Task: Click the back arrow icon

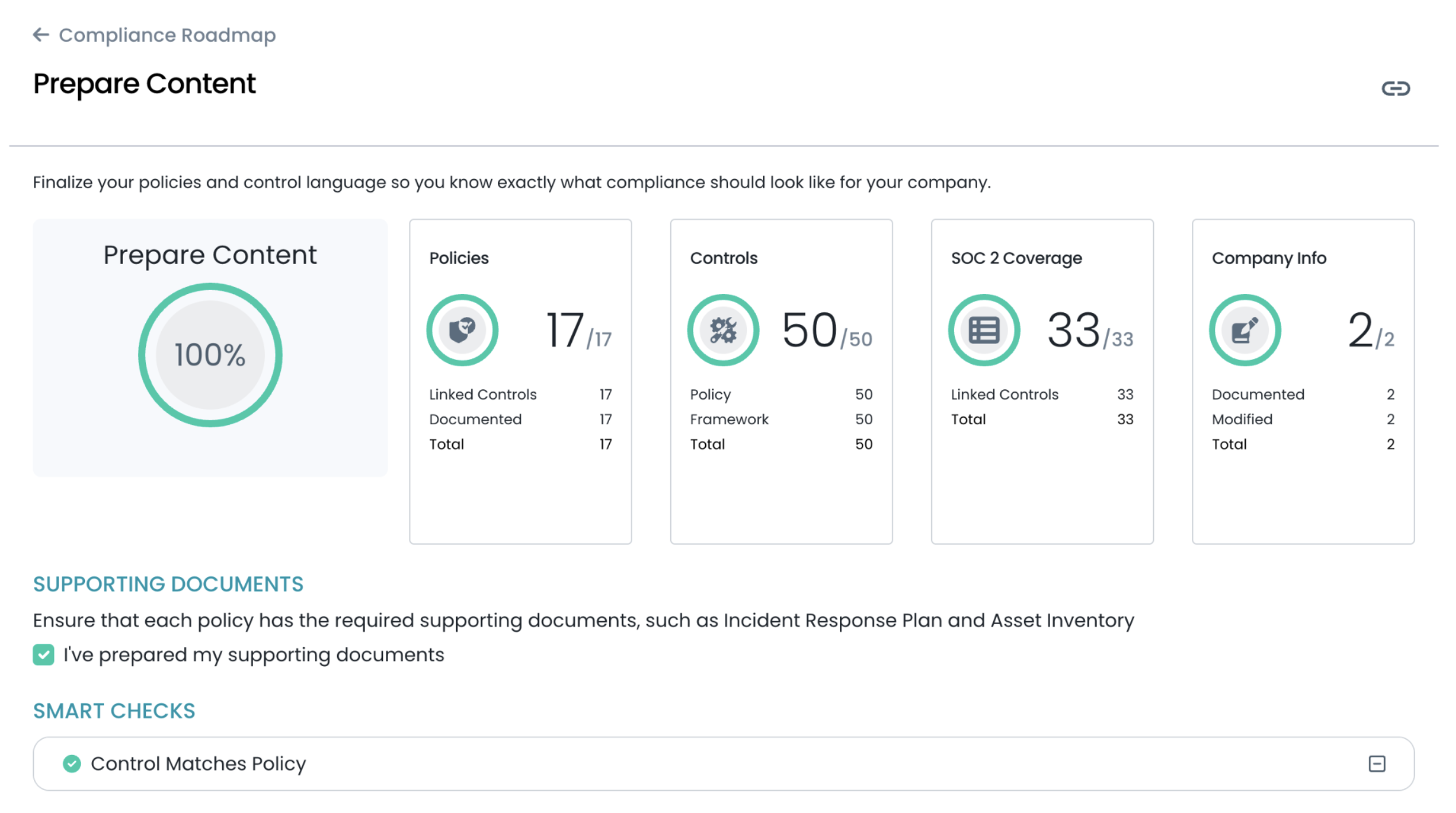Action: [x=41, y=35]
